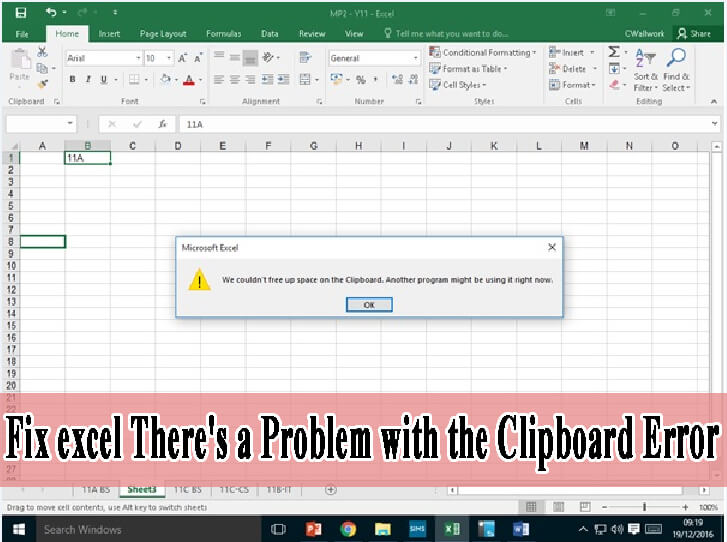727x542 pixels.
Task: Expand the formula bar chevron
Action: tap(714, 123)
